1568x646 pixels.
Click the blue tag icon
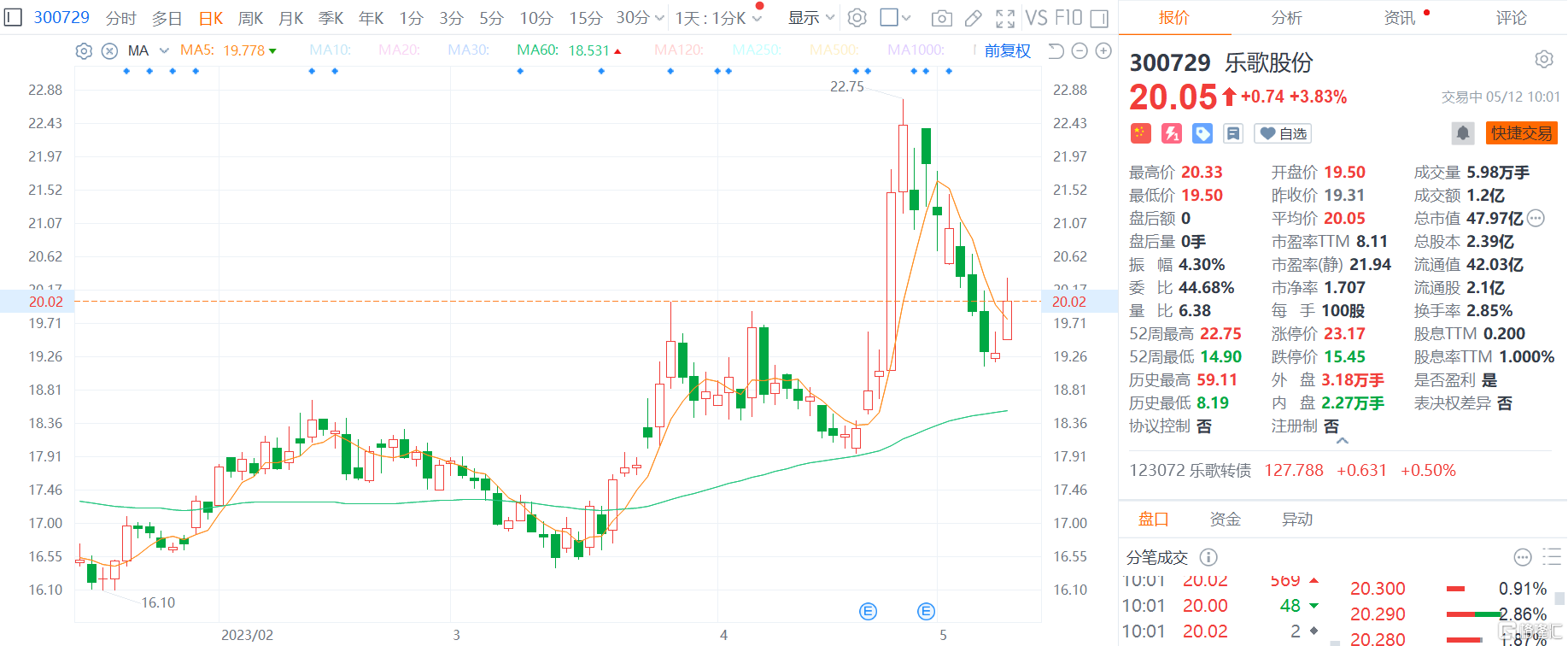1202,133
